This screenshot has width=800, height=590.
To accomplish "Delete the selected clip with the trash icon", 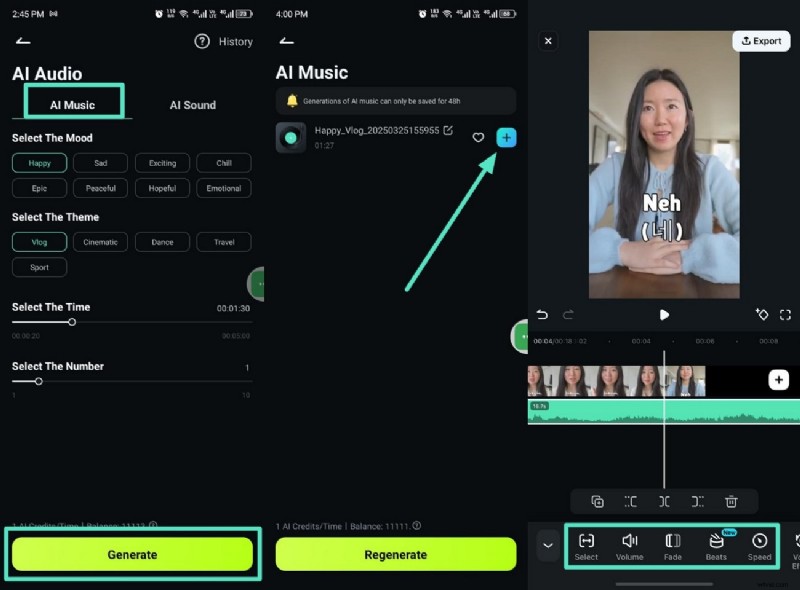I will (731, 501).
